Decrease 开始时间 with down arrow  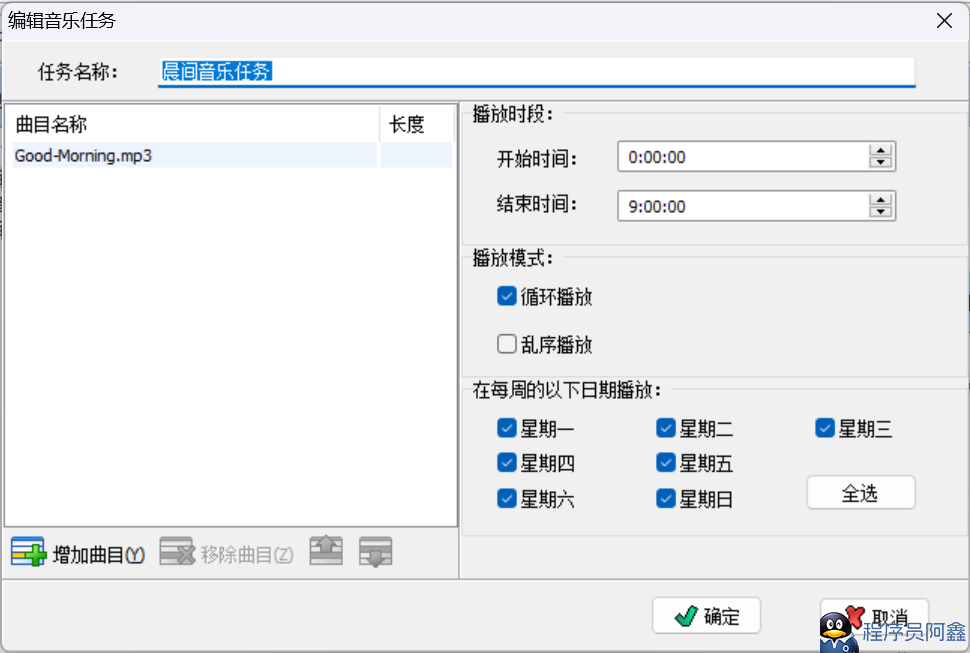(880, 163)
